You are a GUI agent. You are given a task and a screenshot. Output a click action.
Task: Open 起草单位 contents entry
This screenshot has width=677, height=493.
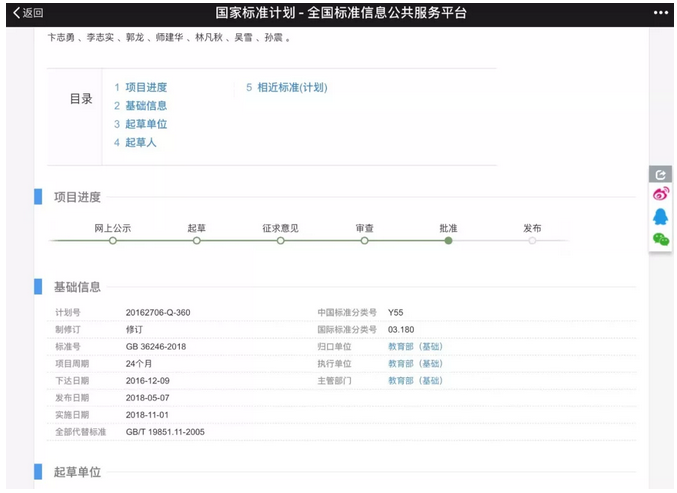point(140,124)
